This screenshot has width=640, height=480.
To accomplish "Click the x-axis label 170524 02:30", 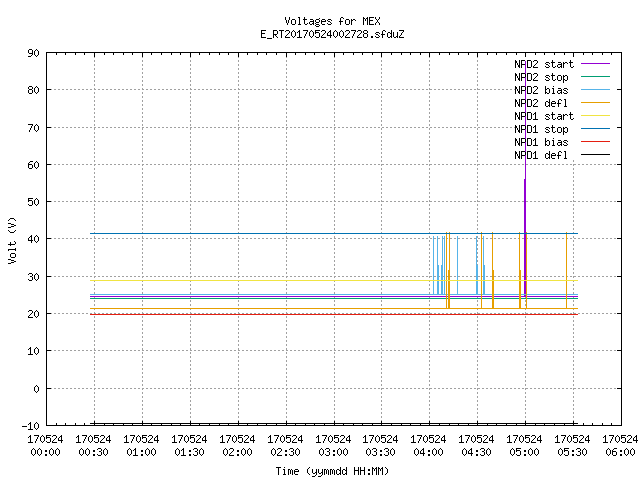I will pyautogui.click(x=285, y=446).
